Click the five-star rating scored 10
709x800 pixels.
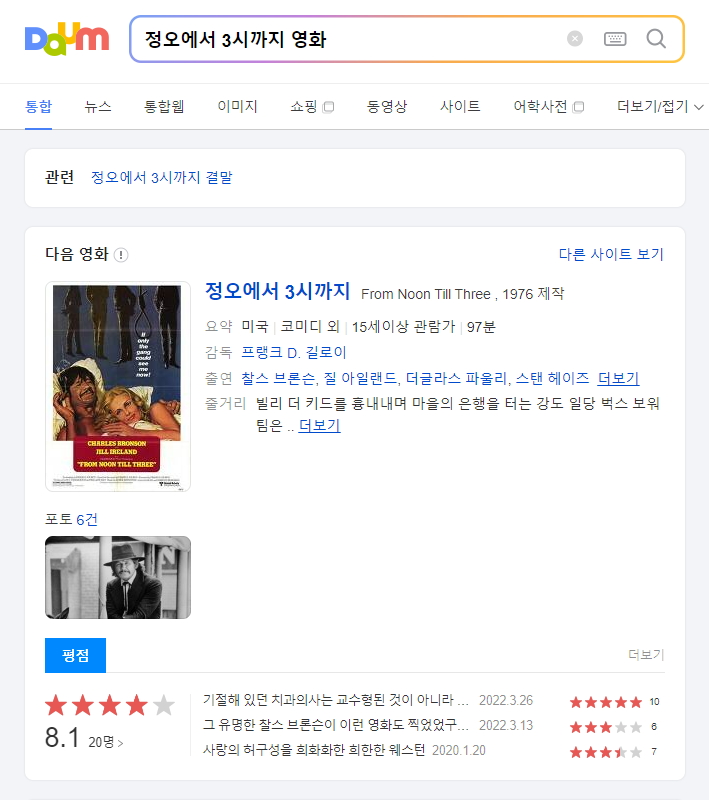tap(606, 703)
